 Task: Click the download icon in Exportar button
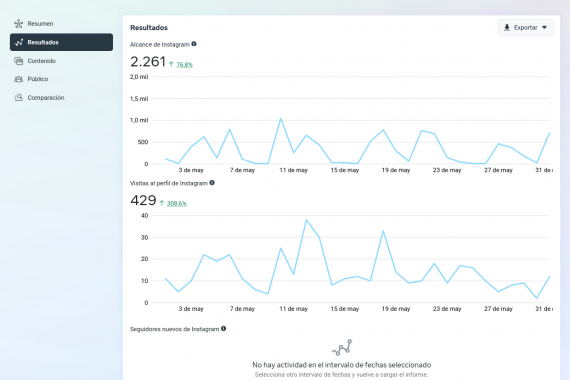[x=507, y=28]
